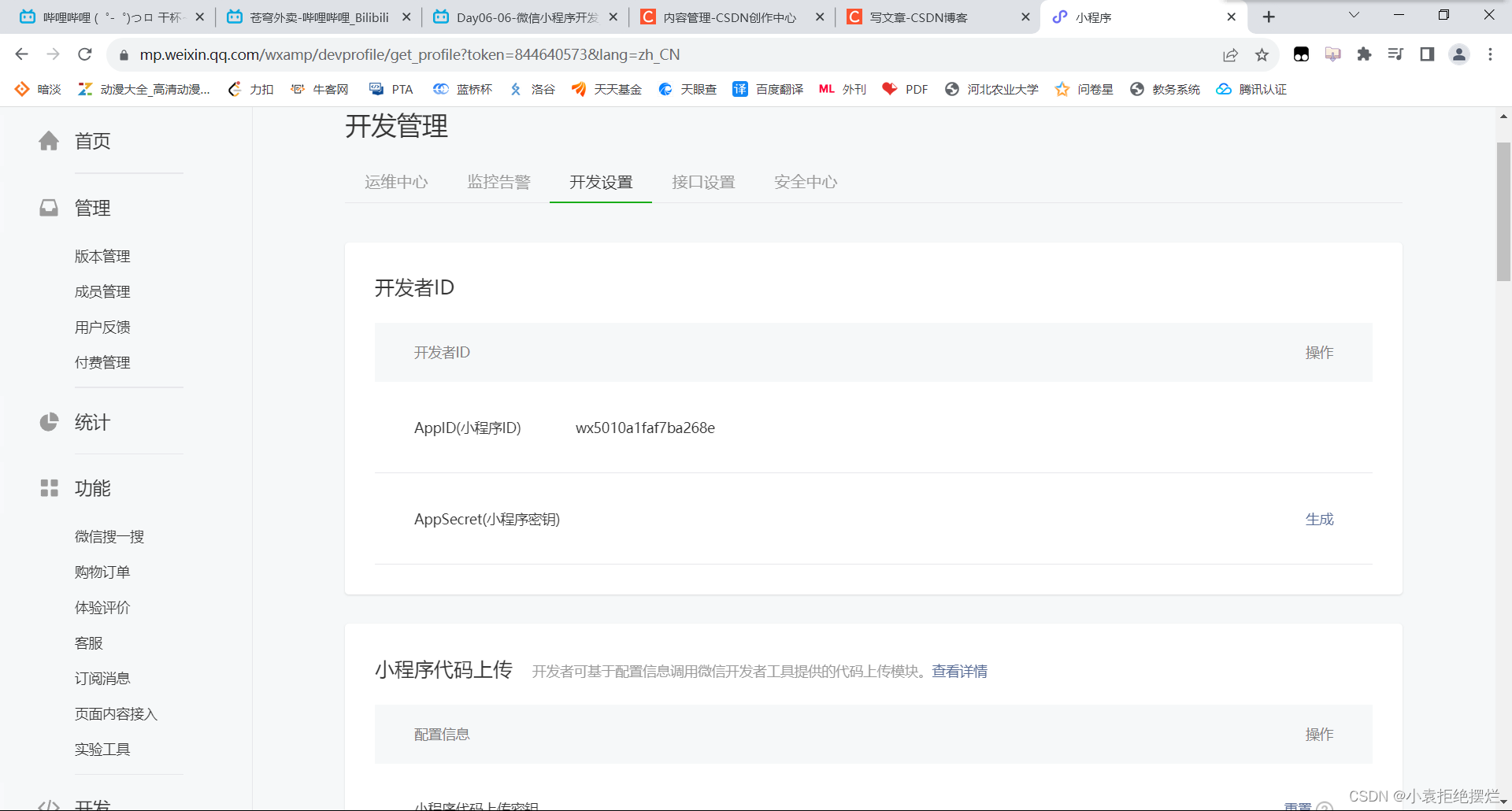
Task: Bookmark this page with star icon
Action: pos(1262,54)
